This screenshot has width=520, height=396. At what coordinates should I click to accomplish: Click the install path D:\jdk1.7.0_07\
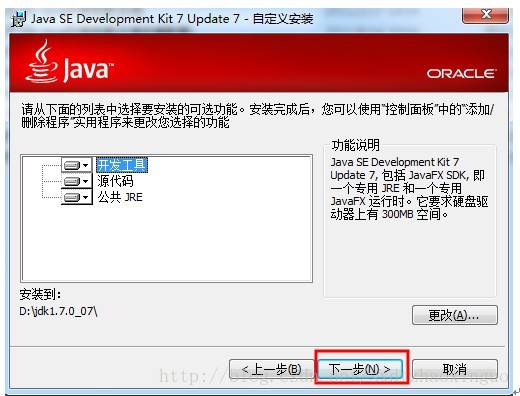click(x=58, y=311)
